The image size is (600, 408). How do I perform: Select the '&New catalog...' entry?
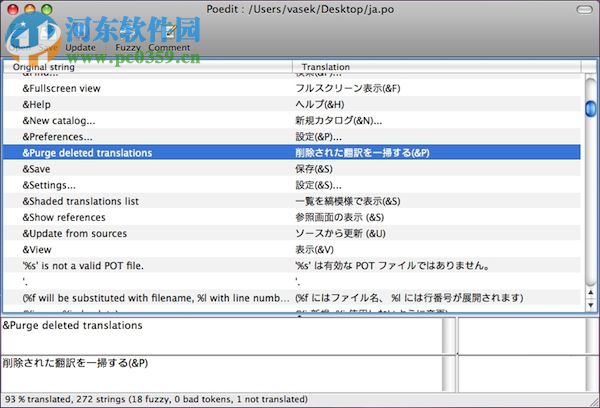pyautogui.click(x=59, y=121)
